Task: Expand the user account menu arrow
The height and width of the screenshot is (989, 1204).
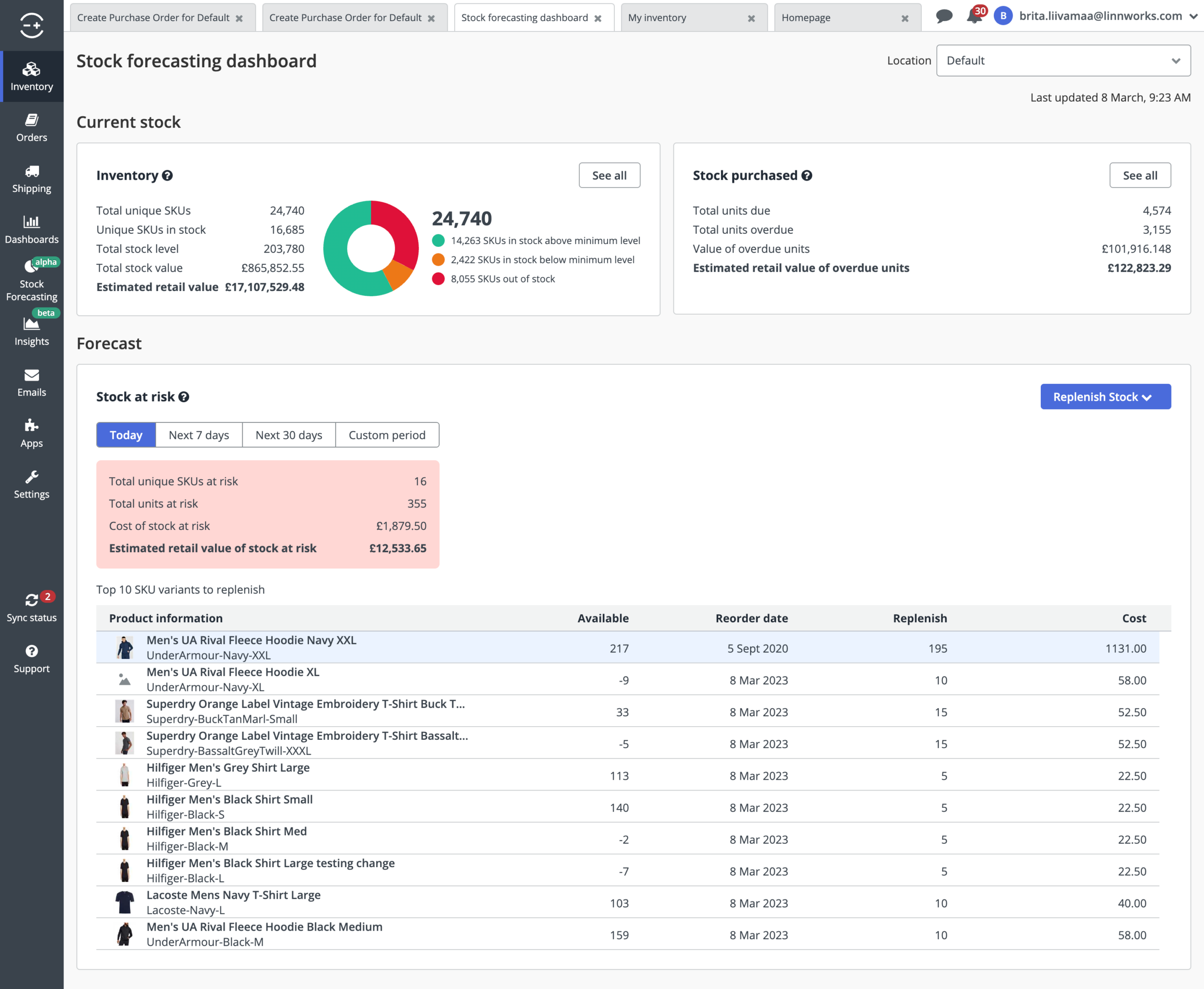Action: click(x=1193, y=16)
